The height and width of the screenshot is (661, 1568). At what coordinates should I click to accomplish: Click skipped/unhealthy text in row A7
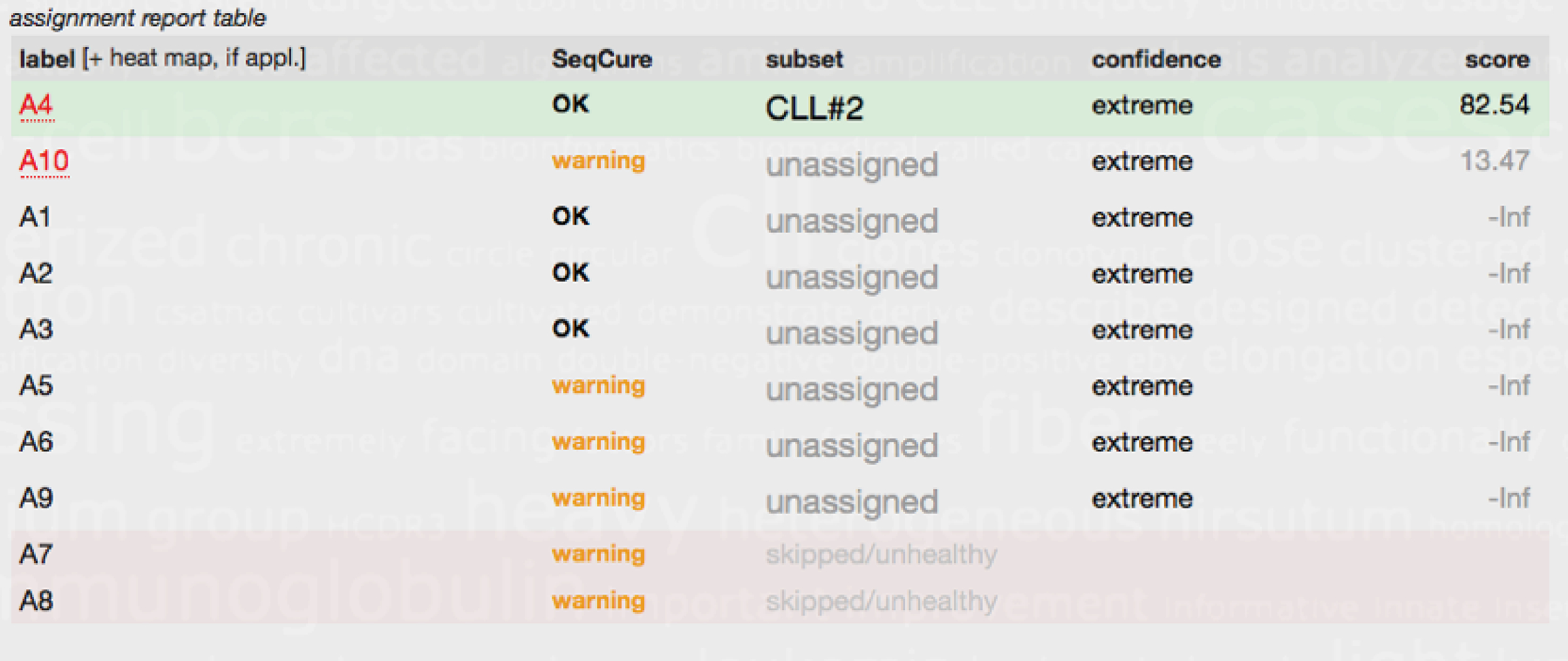pyautogui.click(x=881, y=554)
